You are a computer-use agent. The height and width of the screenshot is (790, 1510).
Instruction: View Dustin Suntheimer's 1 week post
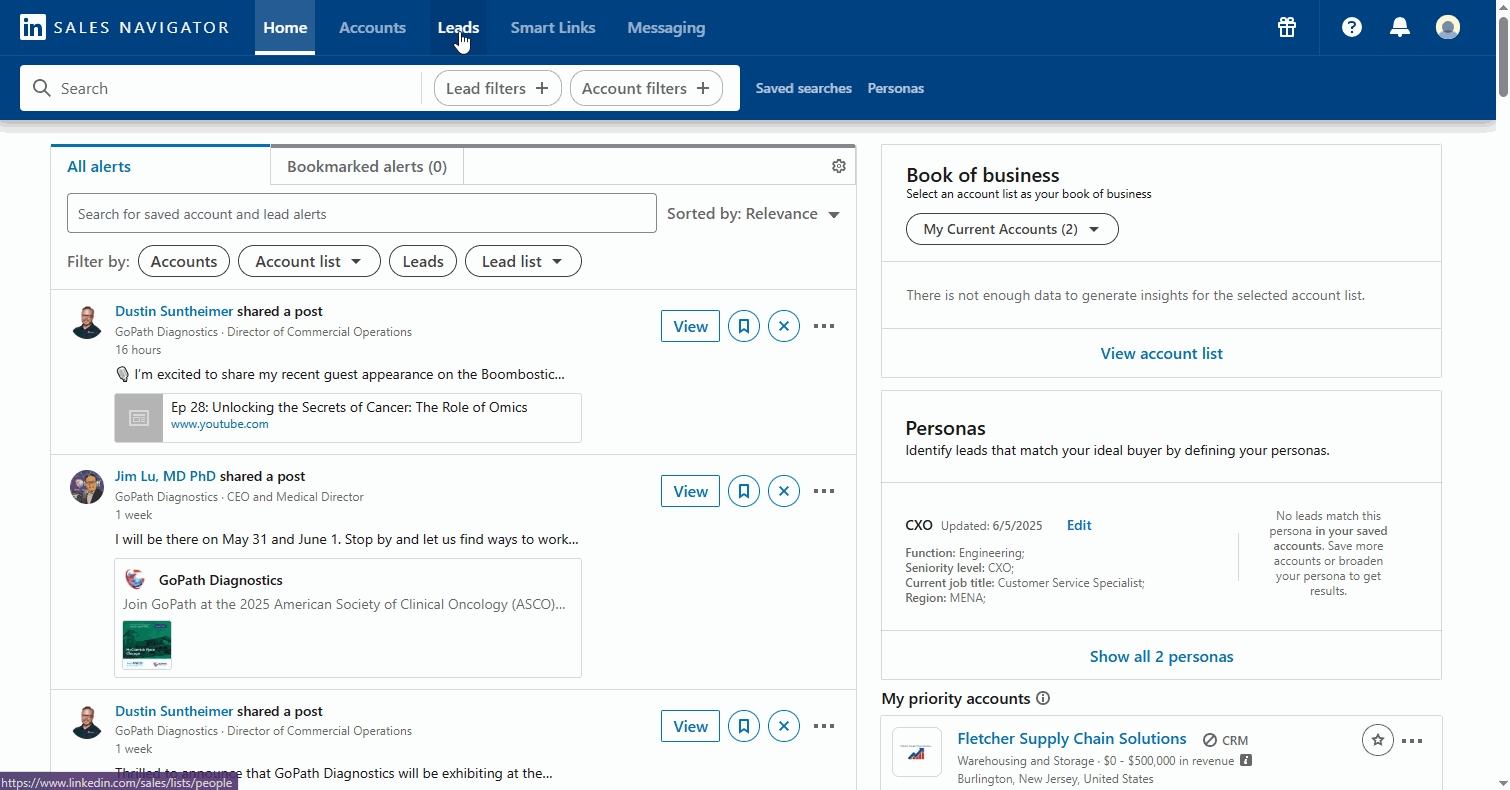[x=690, y=726]
